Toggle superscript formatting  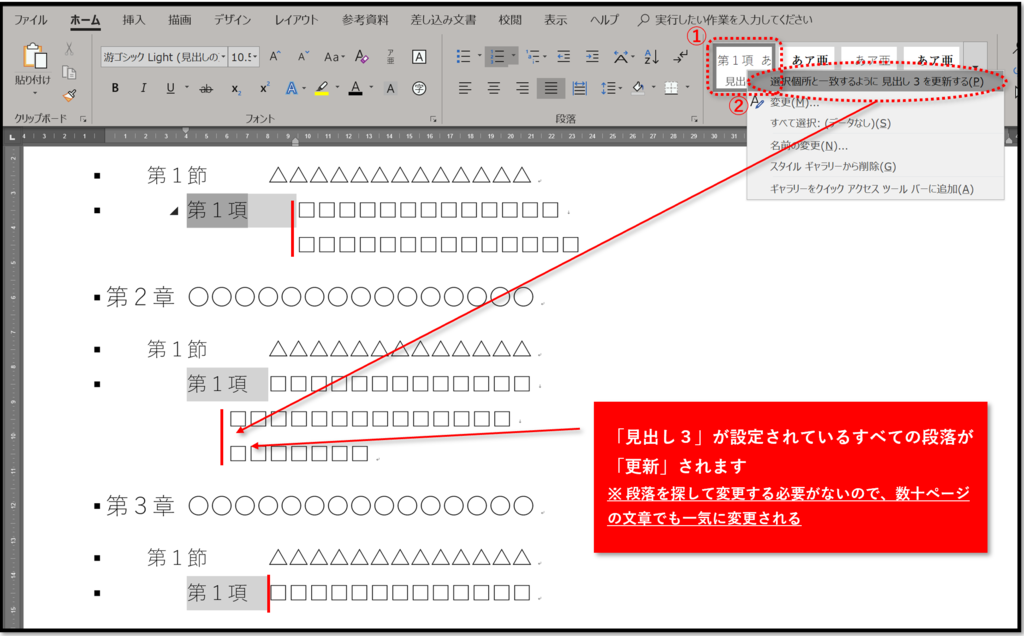click(x=264, y=87)
